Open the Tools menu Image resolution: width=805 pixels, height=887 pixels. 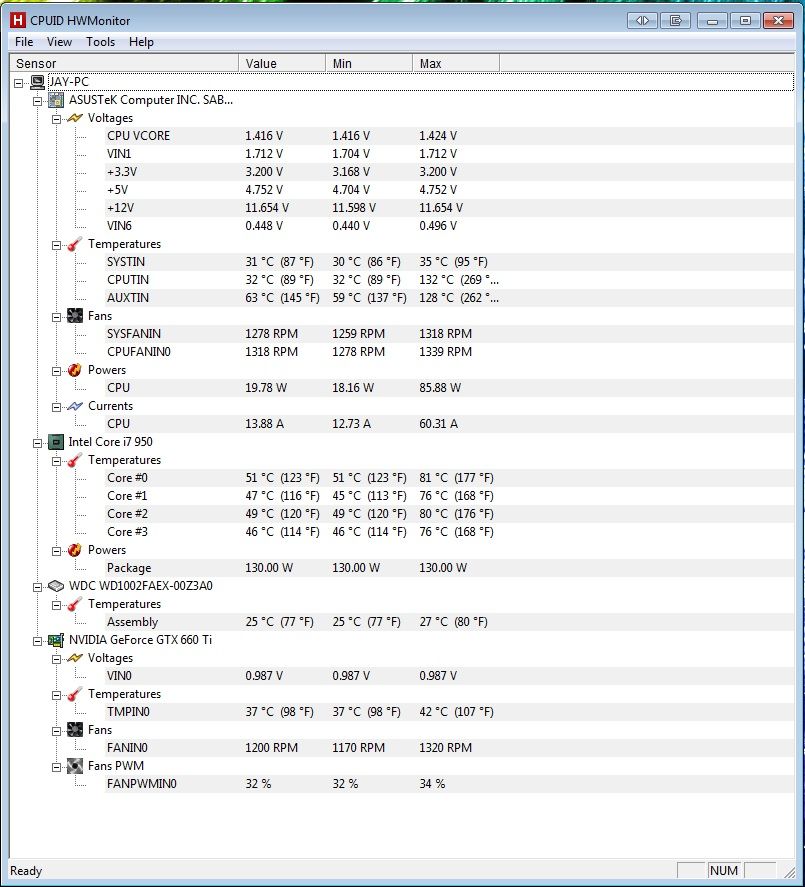101,42
